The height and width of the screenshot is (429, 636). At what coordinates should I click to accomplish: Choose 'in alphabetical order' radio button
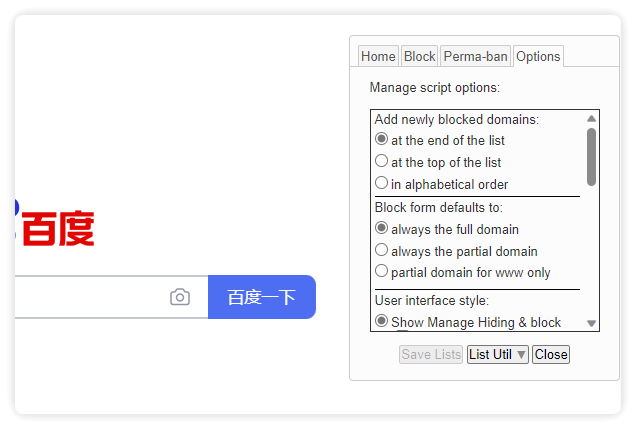pos(381,184)
